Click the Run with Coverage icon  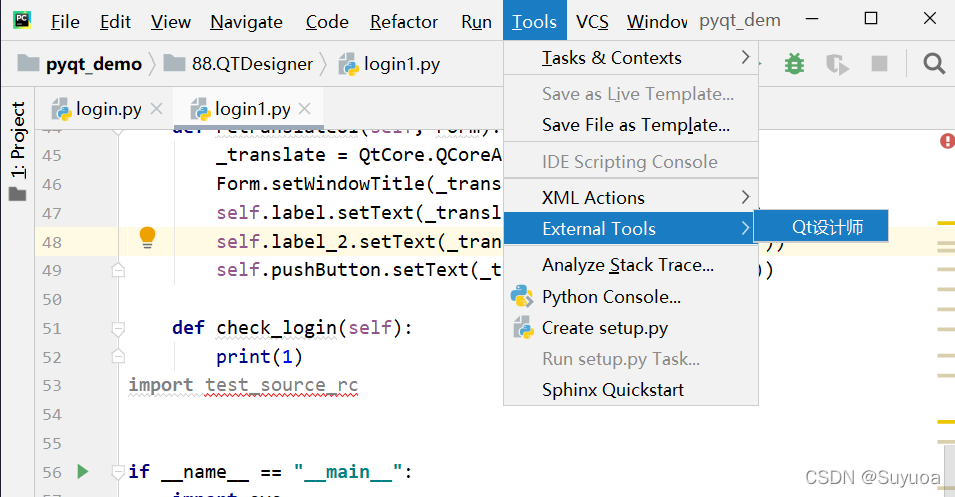click(x=837, y=64)
